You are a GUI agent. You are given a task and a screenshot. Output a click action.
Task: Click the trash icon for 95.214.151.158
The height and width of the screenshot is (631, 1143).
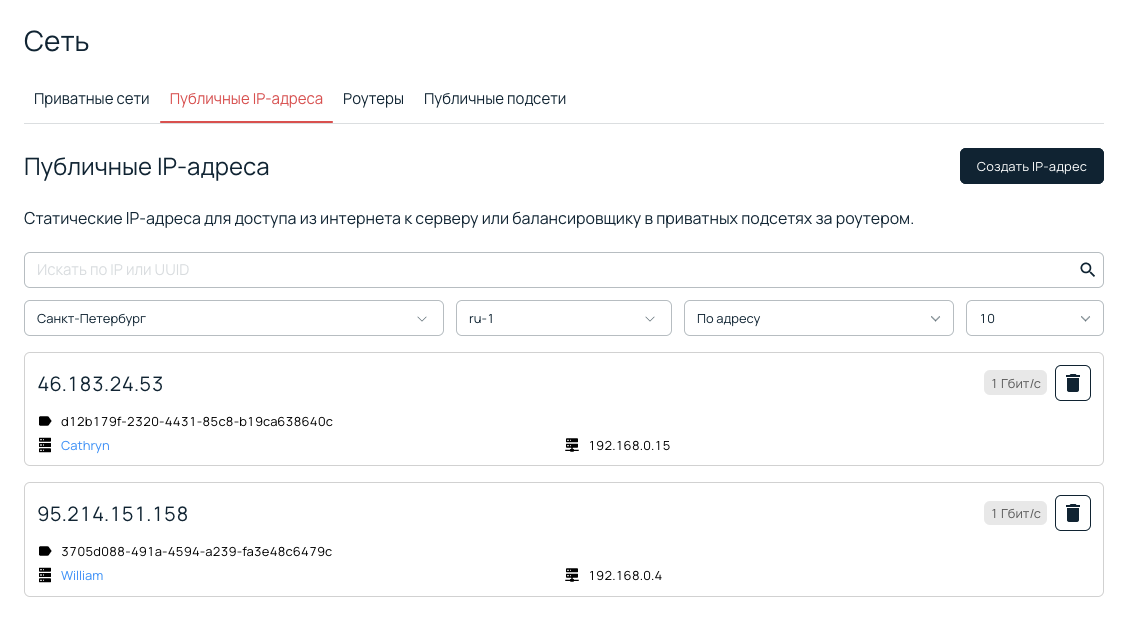1072,513
